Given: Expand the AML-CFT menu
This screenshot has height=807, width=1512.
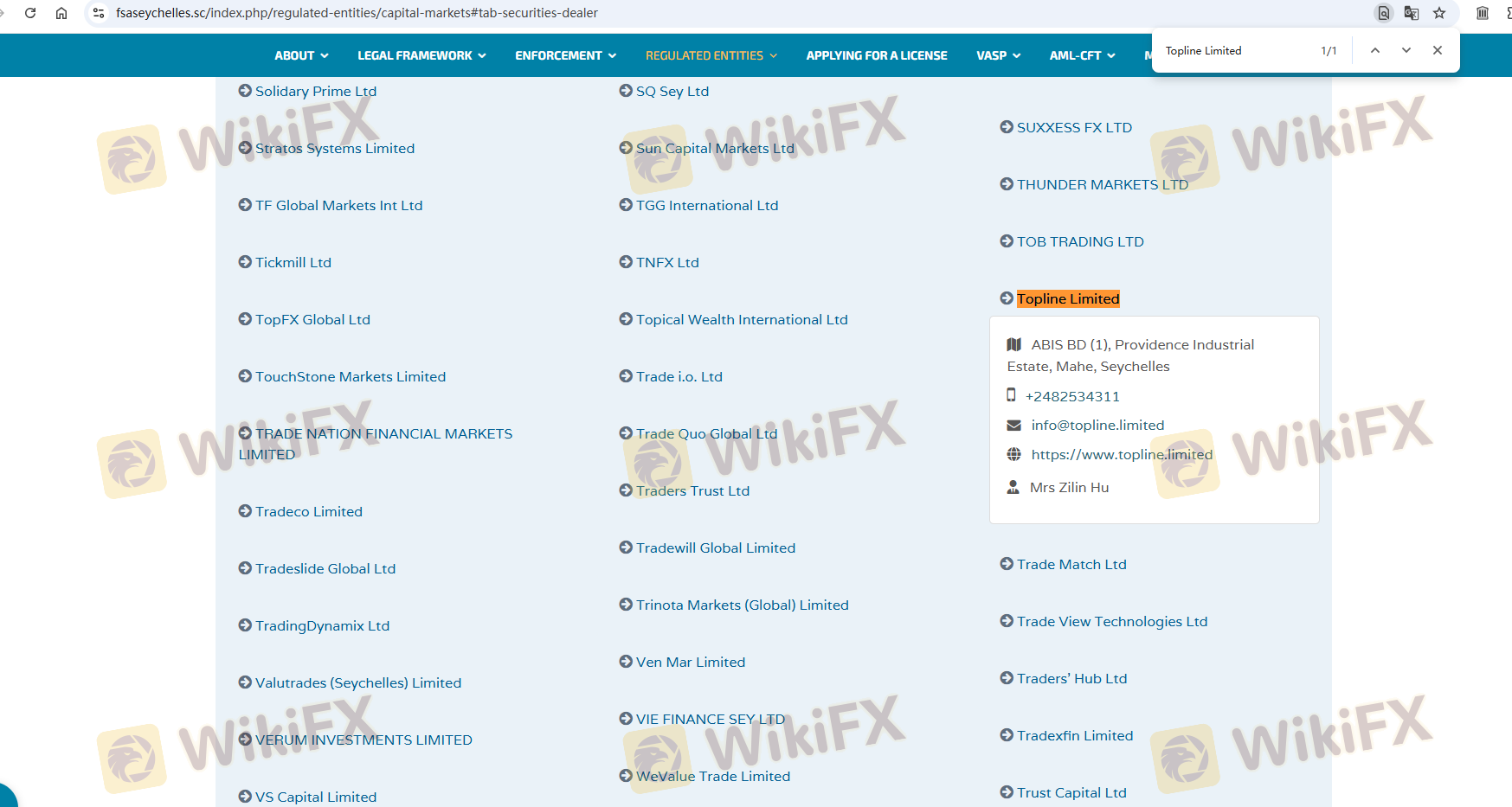Looking at the screenshot, I should point(1083,55).
